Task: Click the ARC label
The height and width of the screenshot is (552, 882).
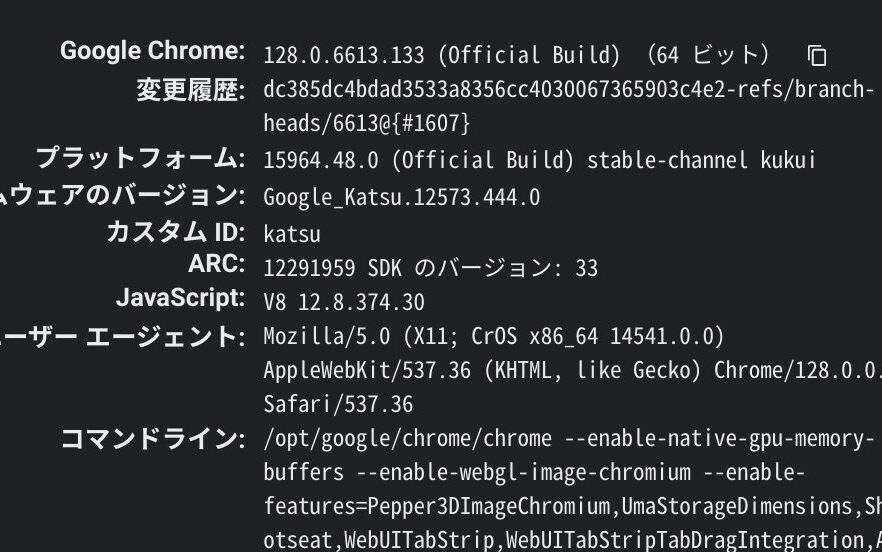Action: pyautogui.click(x=216, y=264)
